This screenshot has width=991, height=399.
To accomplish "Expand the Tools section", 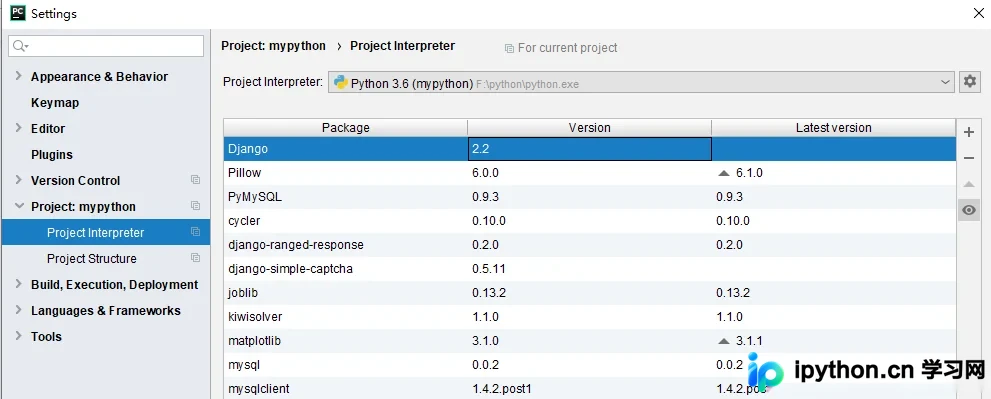I will [18, 336].
